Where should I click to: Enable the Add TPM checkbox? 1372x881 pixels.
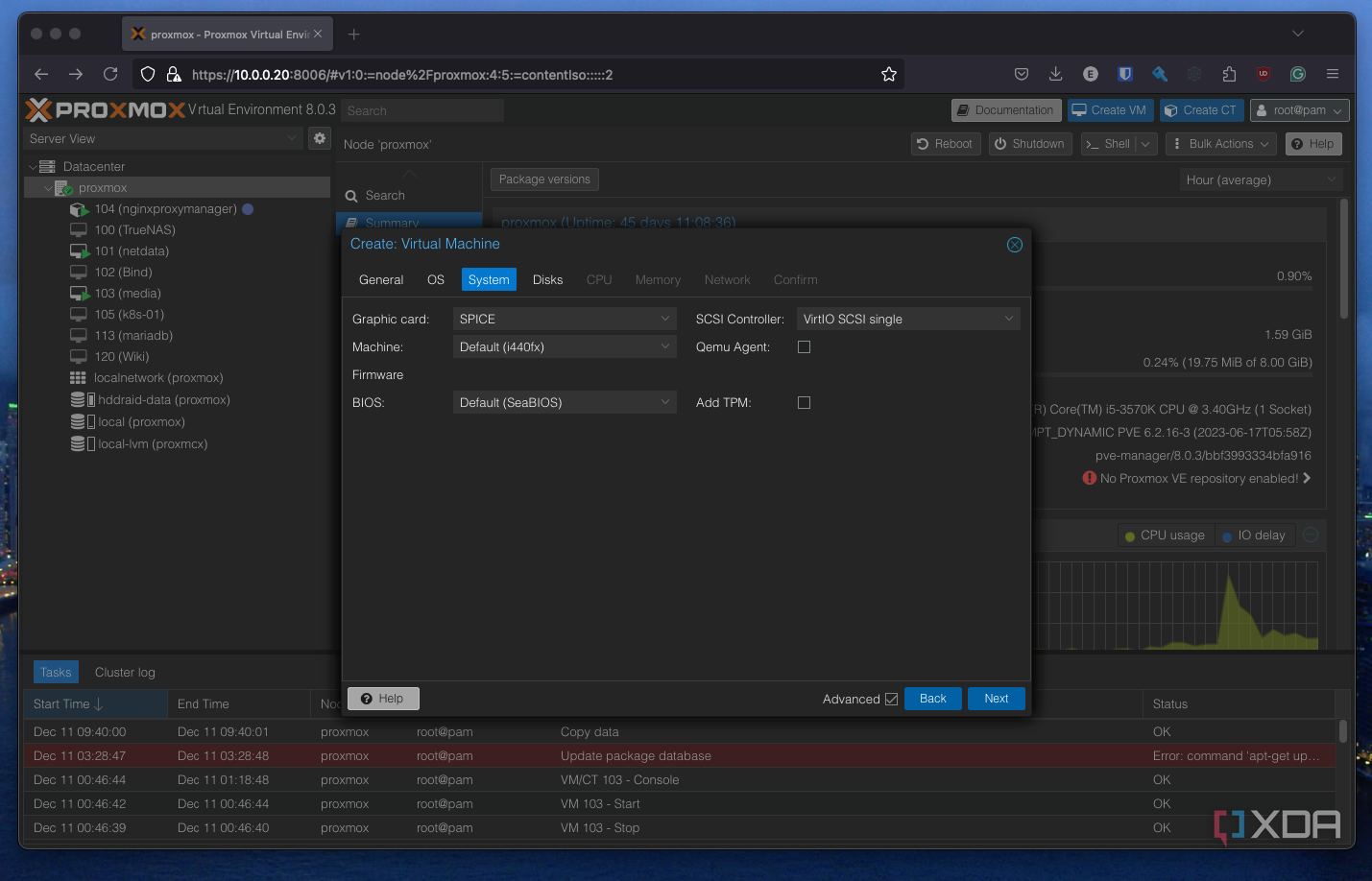805,403
